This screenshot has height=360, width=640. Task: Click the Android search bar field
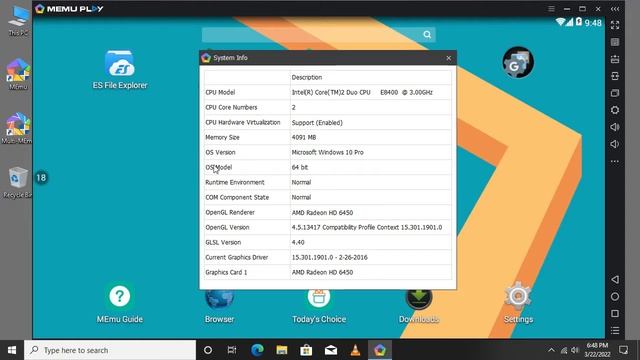coord(318,35)
